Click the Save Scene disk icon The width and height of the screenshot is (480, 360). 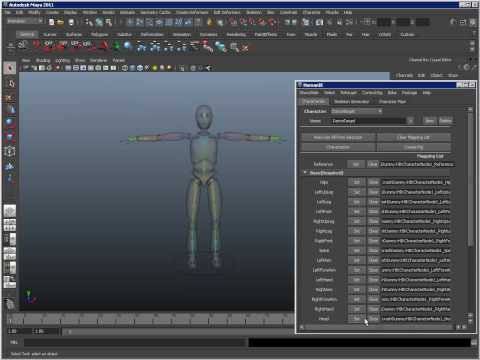point(71,22)
